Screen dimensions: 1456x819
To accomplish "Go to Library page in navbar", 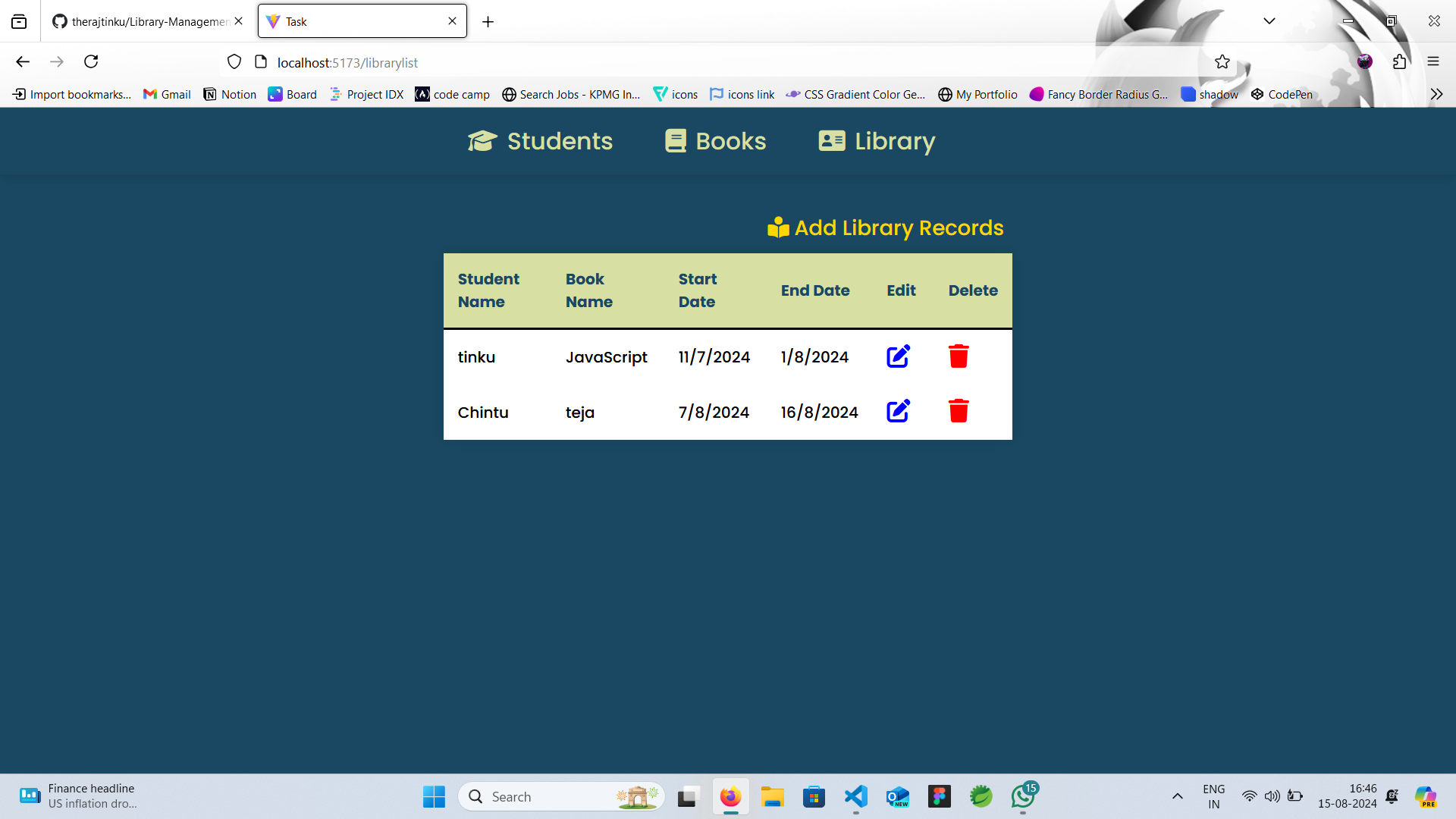I will pyautogui.click(x=877, y=141).
